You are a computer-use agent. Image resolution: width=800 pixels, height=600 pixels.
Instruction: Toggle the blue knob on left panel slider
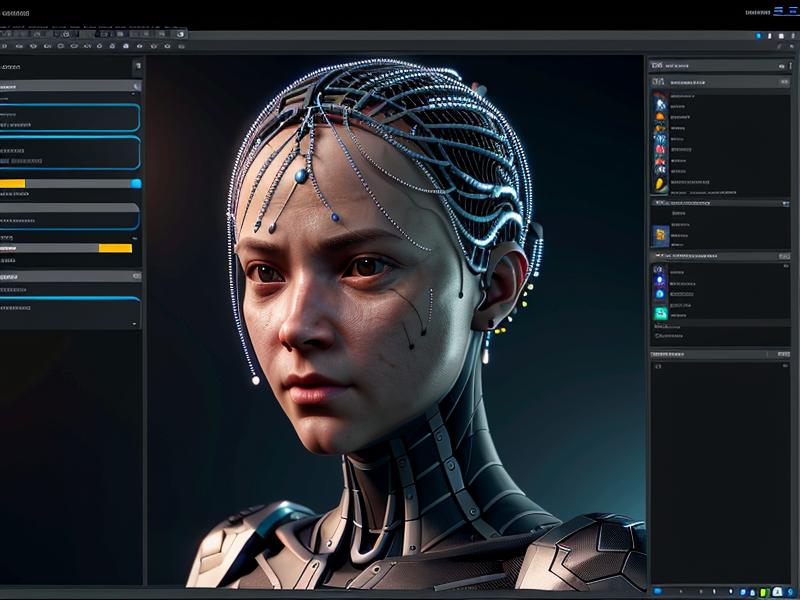(x=136, y=183)
